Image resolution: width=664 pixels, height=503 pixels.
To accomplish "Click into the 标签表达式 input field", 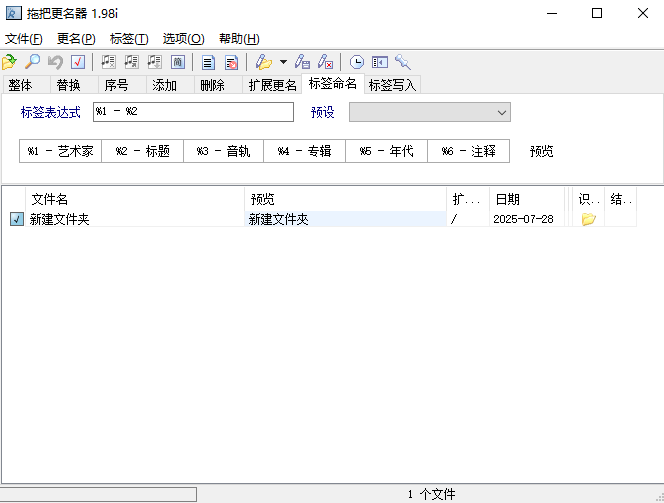I will (194, 112).
